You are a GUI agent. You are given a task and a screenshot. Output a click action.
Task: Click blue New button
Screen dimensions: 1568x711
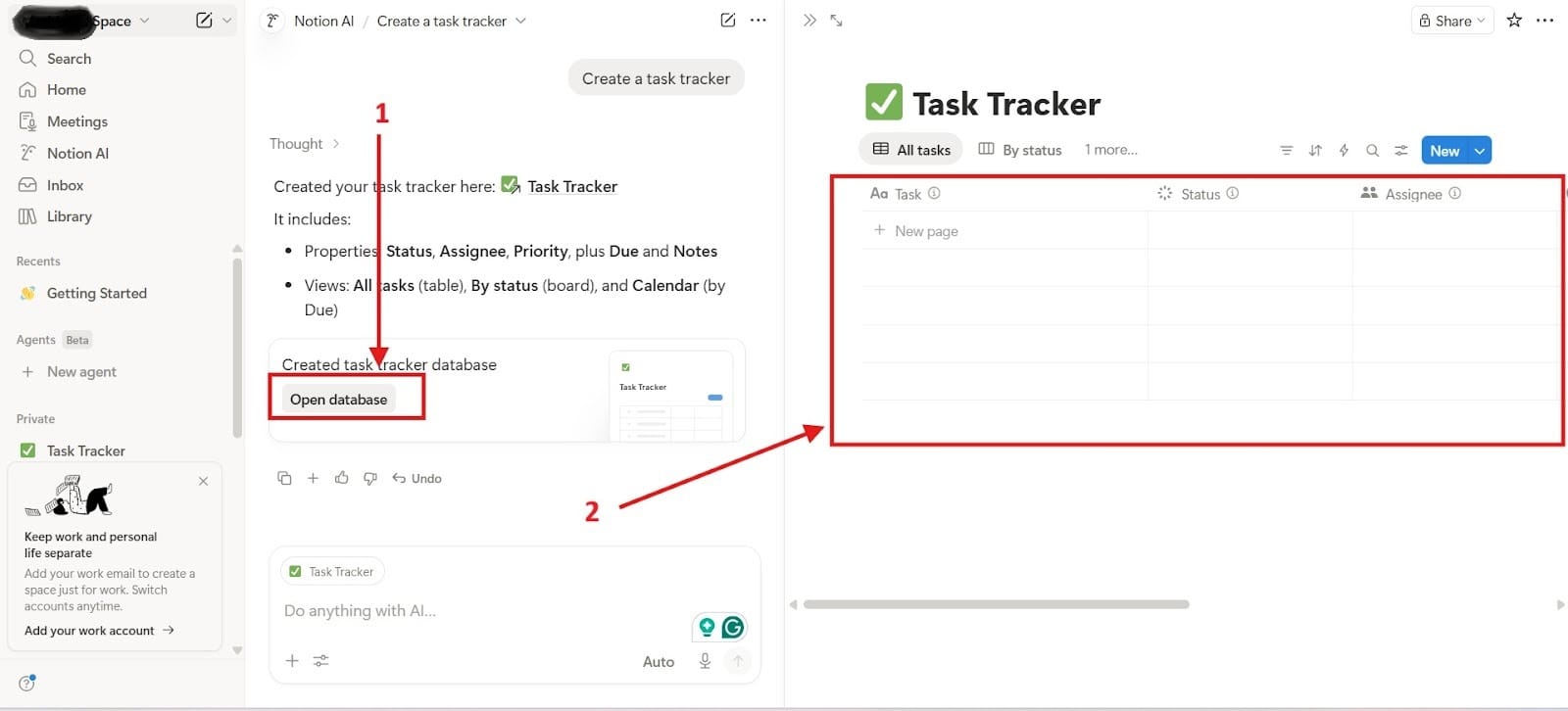[1445, 151]
